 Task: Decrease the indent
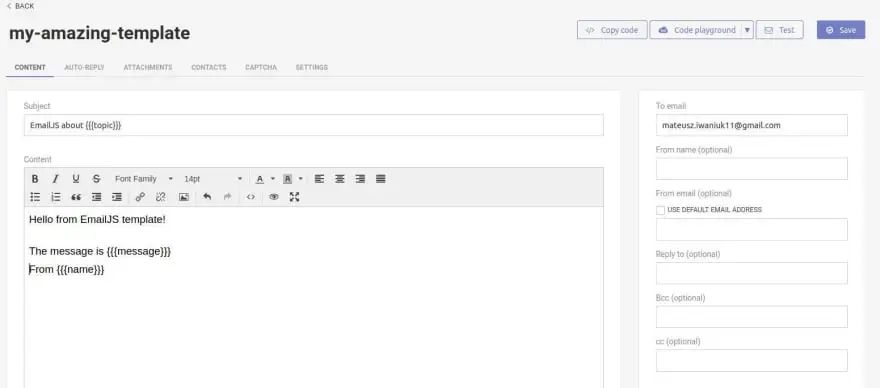coord(97,197)
